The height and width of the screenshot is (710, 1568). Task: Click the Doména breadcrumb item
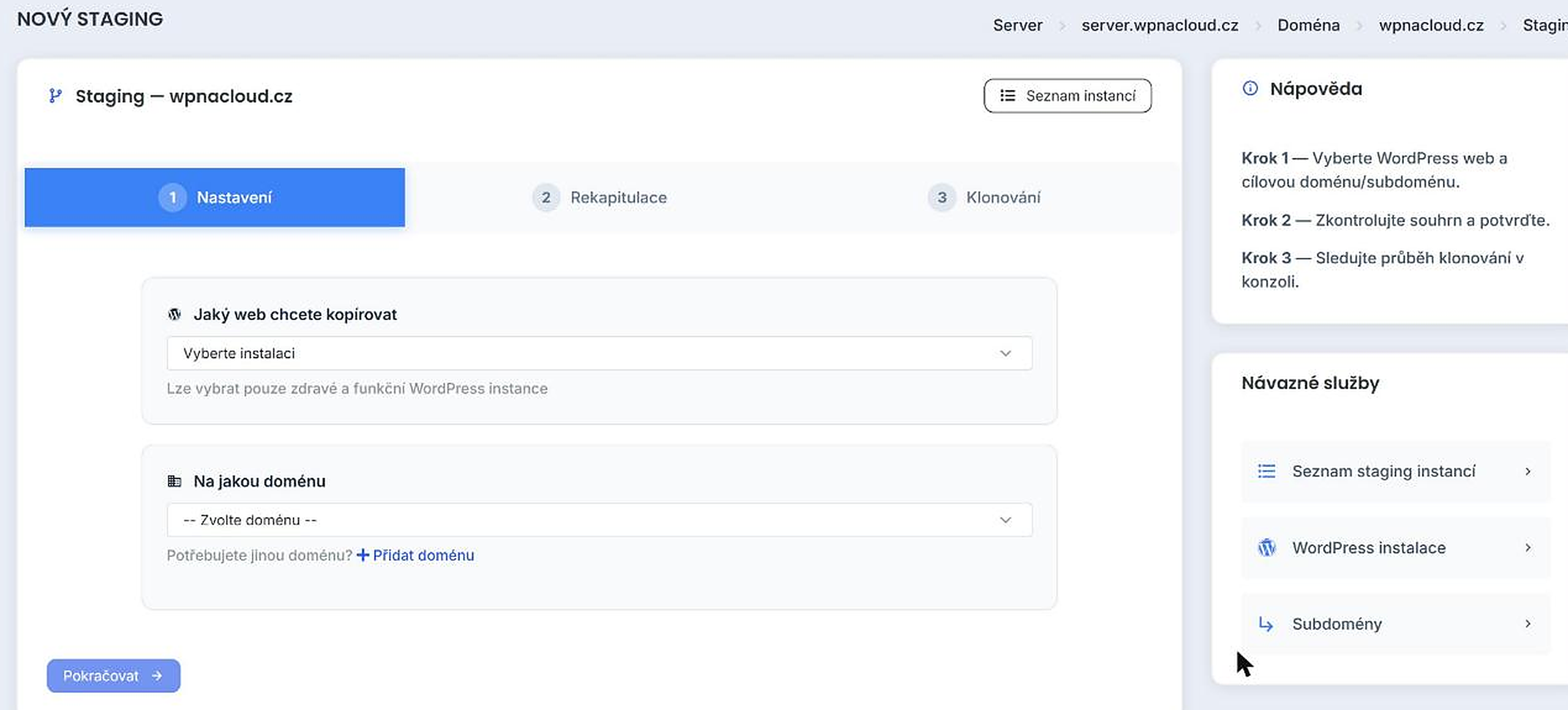click(1308, 25)
